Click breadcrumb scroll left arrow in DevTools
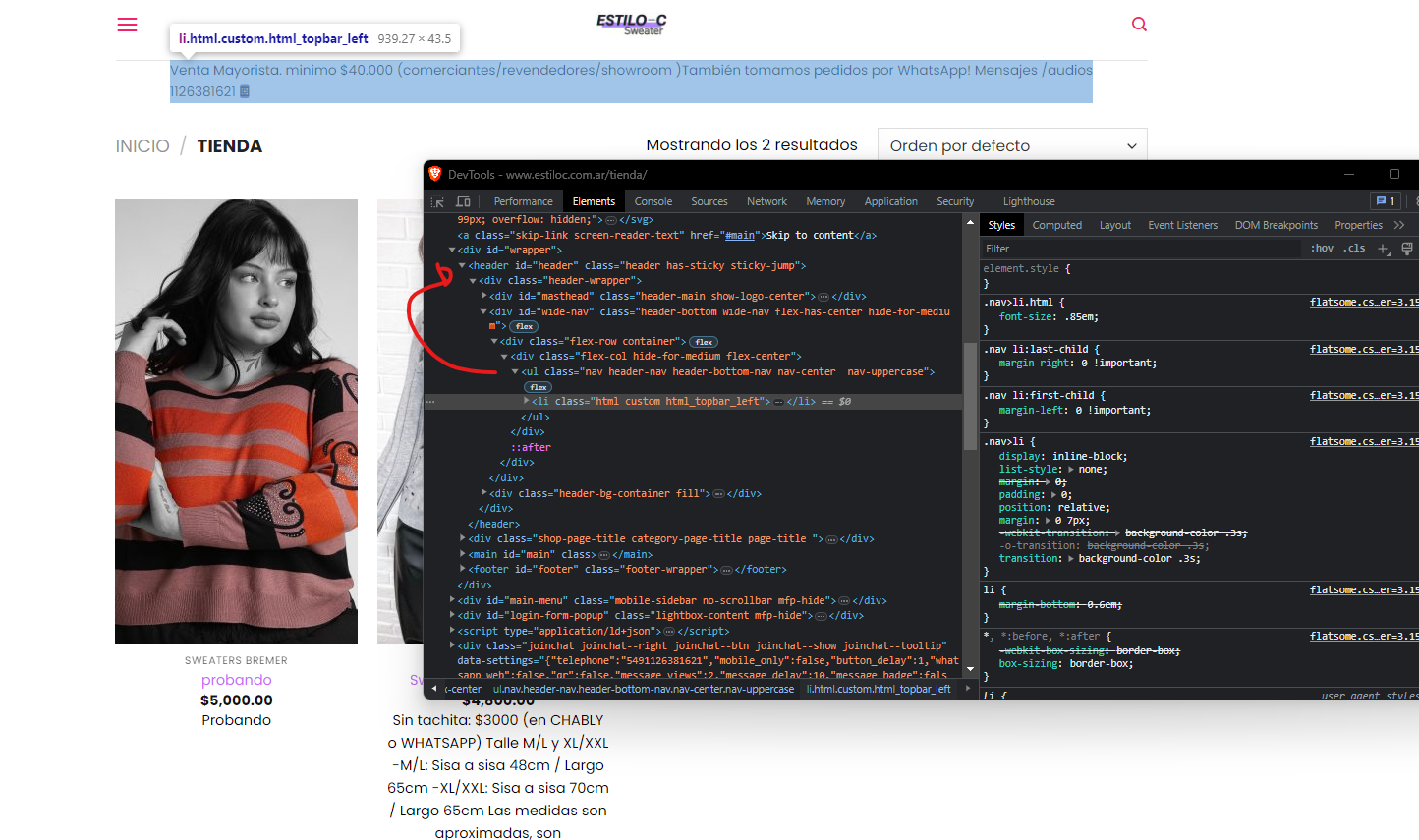Screen dimensions: 1419x840 [433, 689]
